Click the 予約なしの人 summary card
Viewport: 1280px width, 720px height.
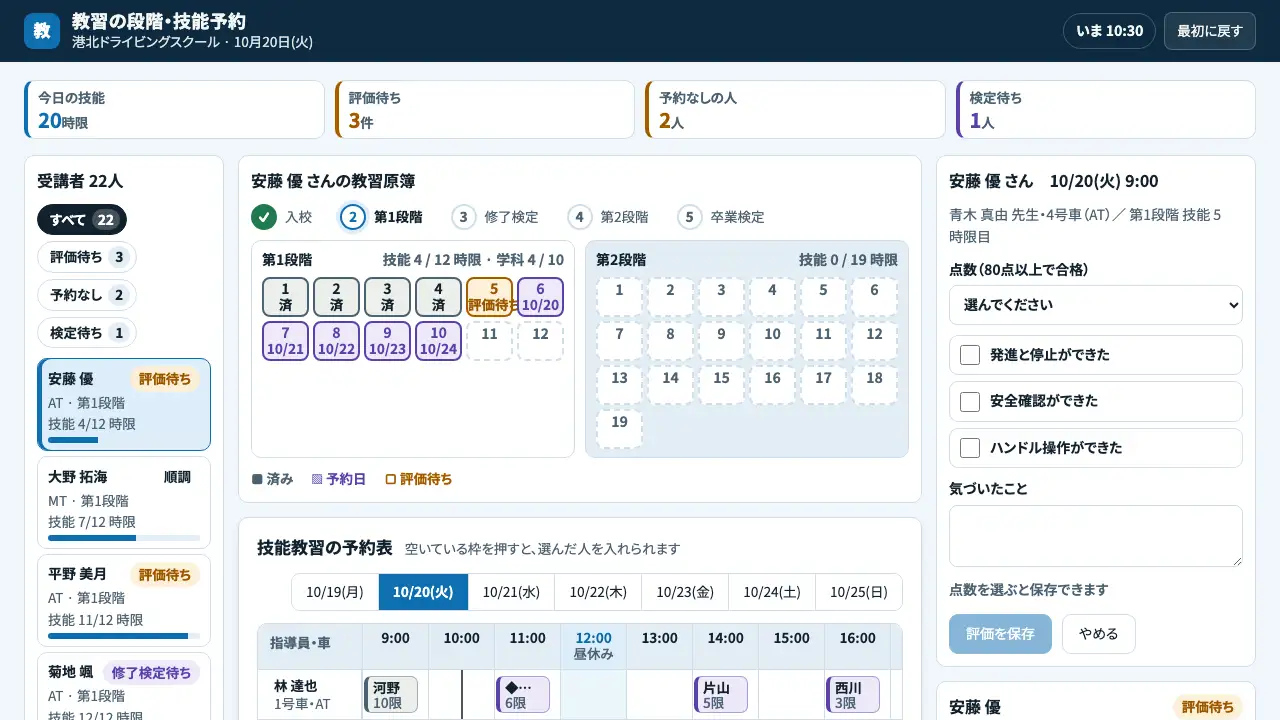coord(795,110)
